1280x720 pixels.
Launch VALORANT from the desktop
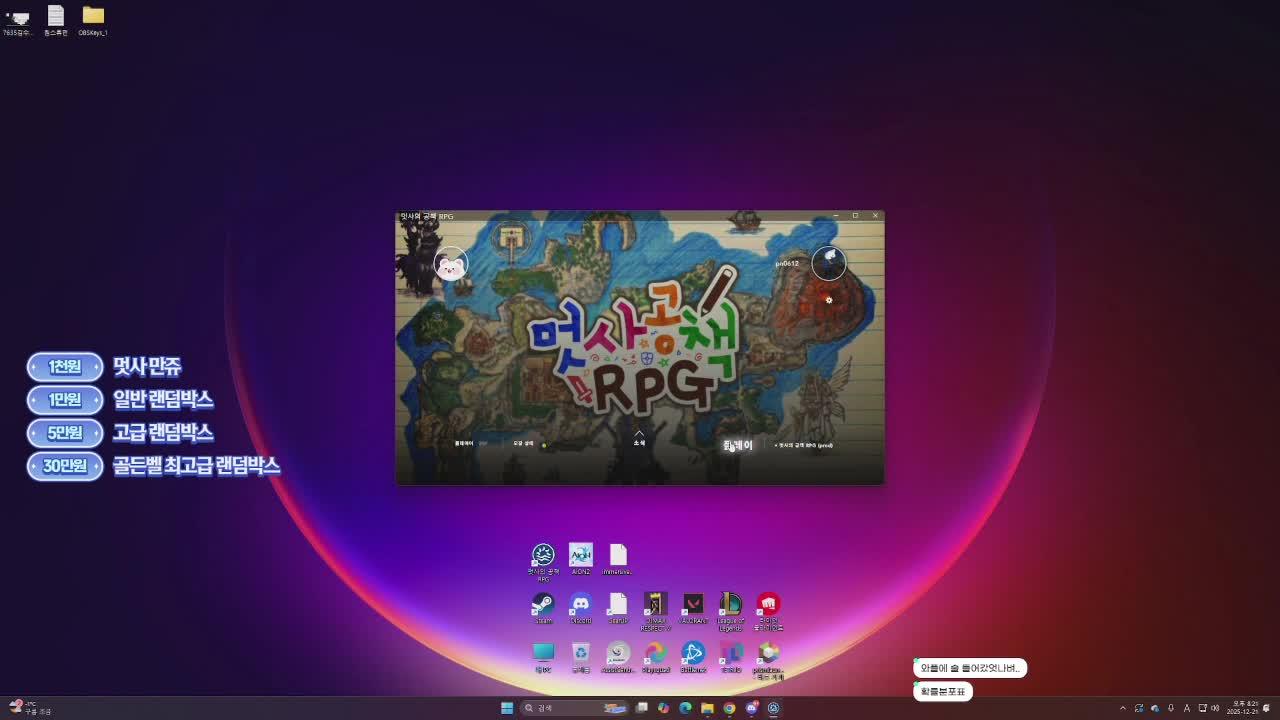694,605
